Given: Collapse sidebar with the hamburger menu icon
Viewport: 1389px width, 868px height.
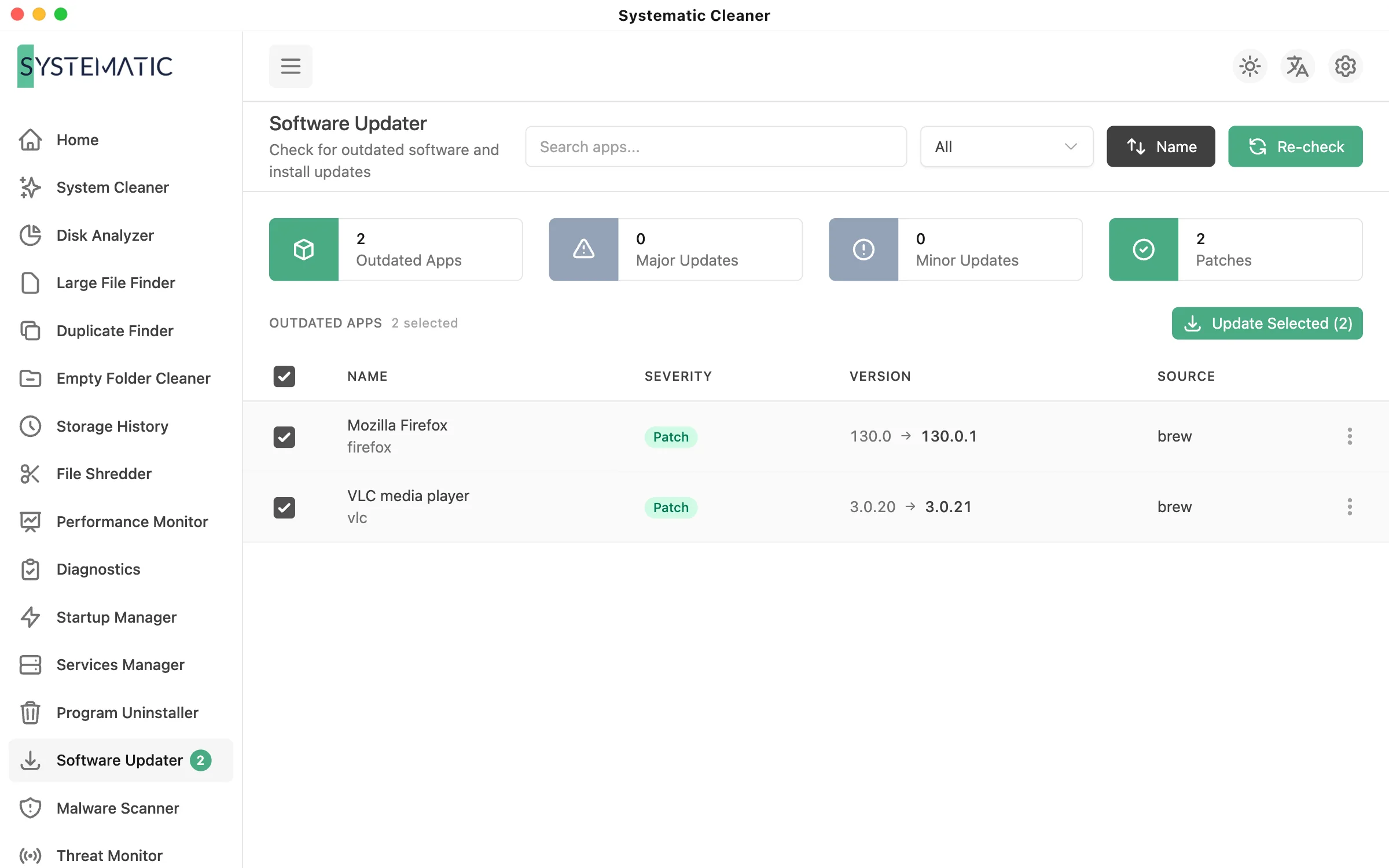Looking at the screenshot, I should 291,66.
